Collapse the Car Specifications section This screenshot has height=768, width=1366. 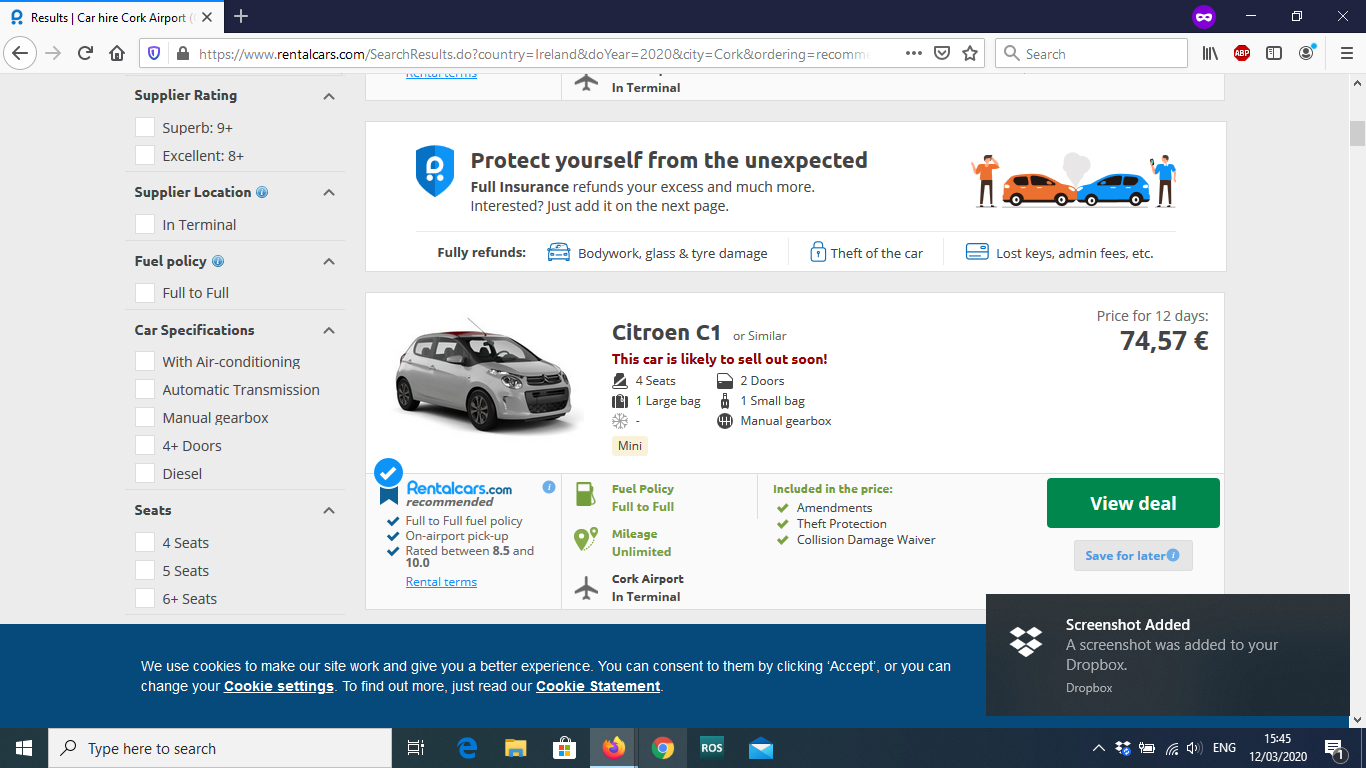click(x=328, y=330)
